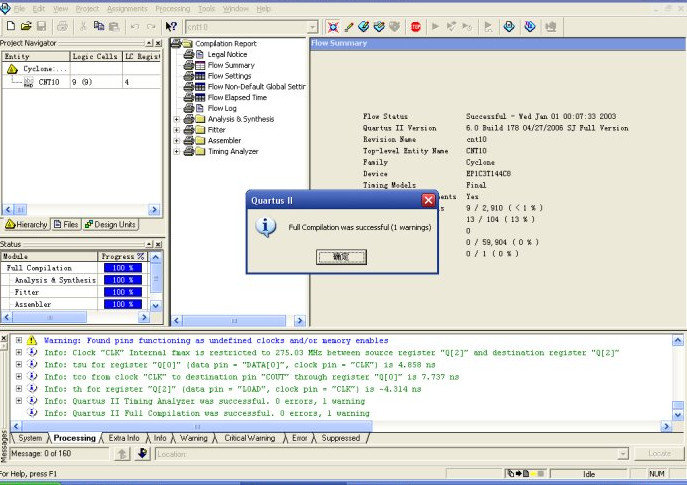Switch to the Critical Warning messages tab
Image resolution: width=687 pixels, height=485 pixels.
pos(249,438)
